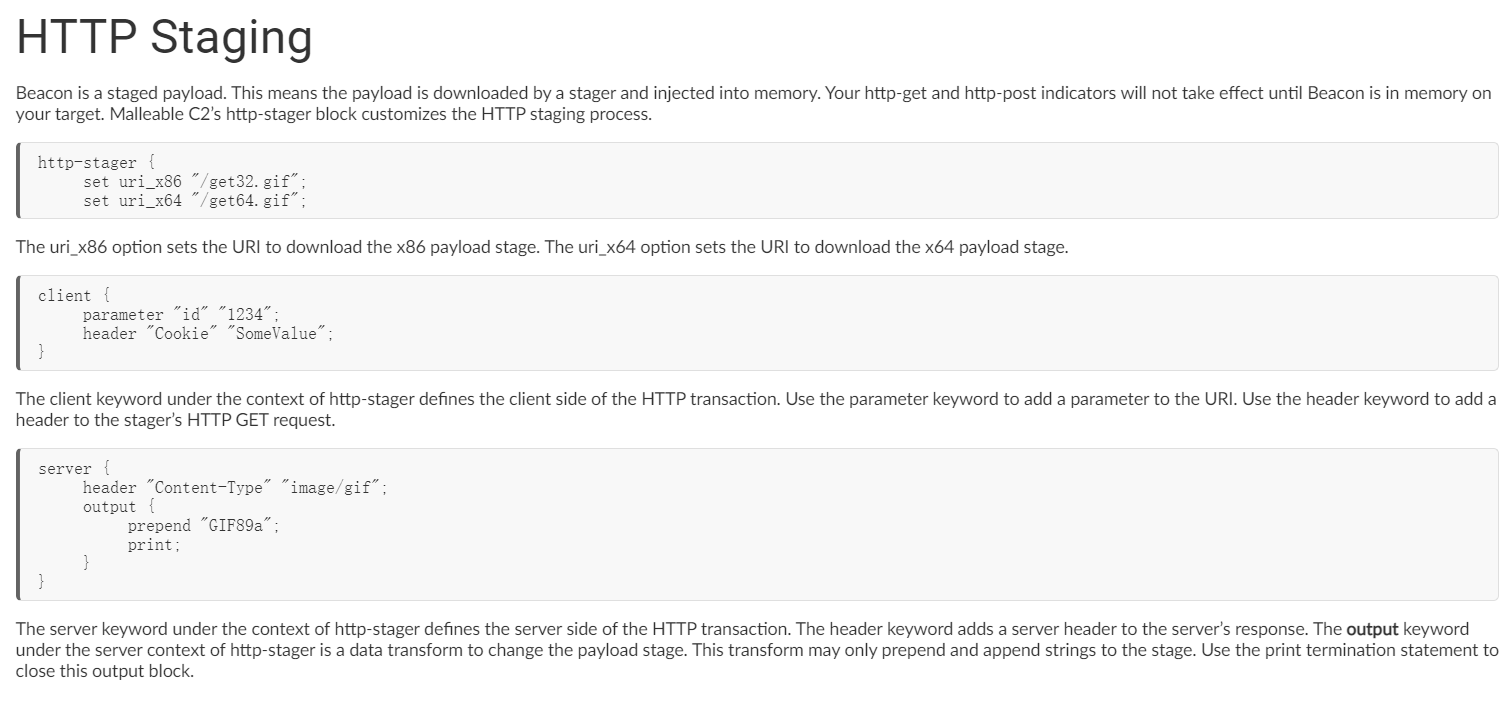The width and height of the screenshot is (1510, 701).
Task: Click the final closing brace of the server block
Action: coord(41,583)
